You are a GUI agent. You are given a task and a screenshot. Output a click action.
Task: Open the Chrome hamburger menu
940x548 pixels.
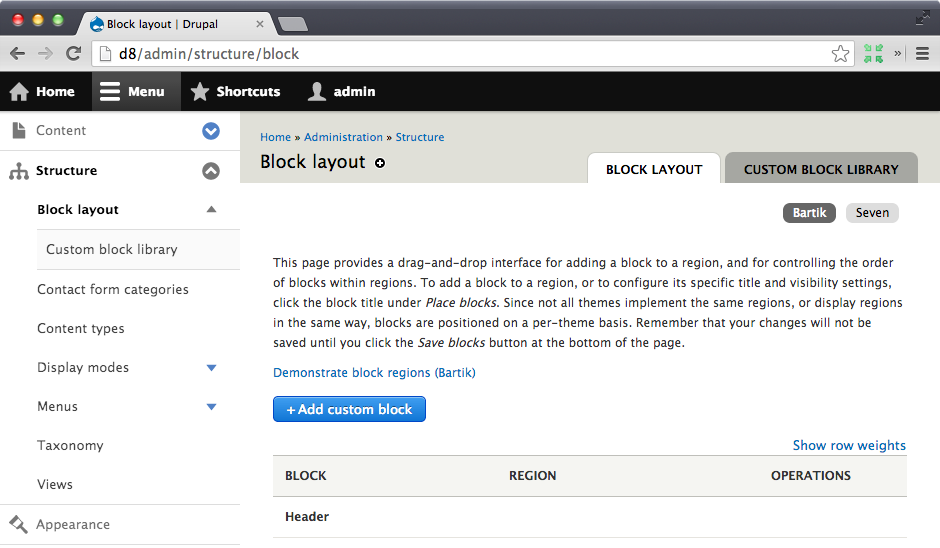[923, 54]
